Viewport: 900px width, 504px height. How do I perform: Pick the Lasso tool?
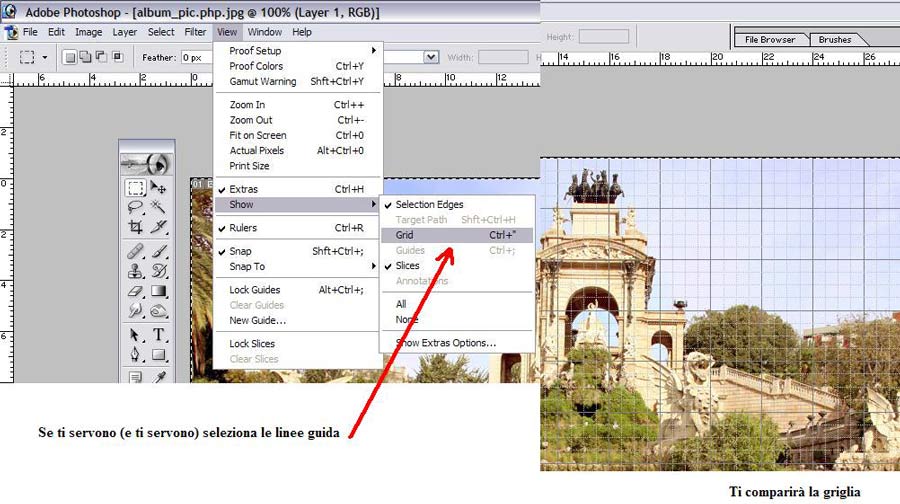pyautogui.click(x=135, y=207)
